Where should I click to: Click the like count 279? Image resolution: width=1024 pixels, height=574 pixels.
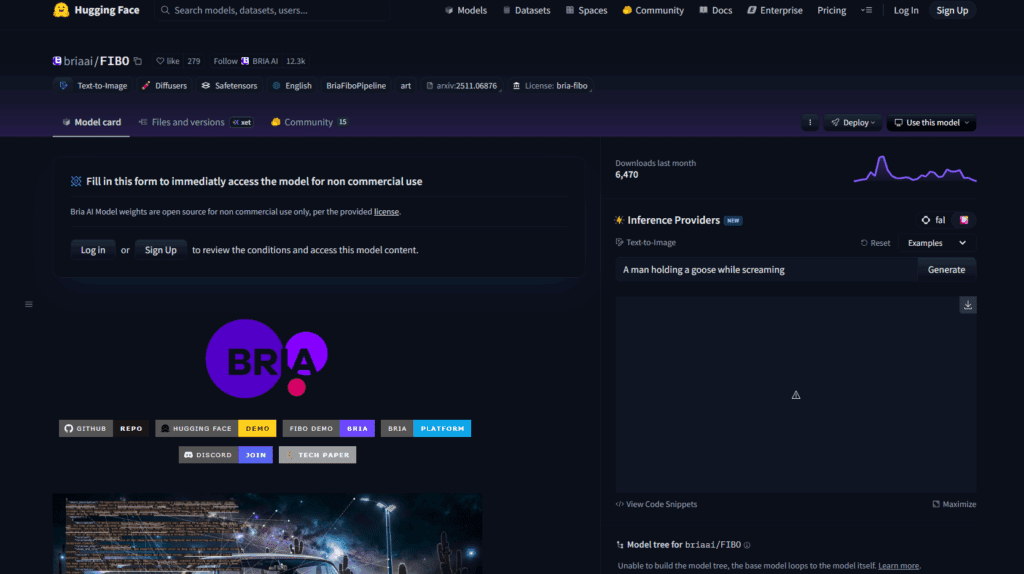(x=194, y=61)
